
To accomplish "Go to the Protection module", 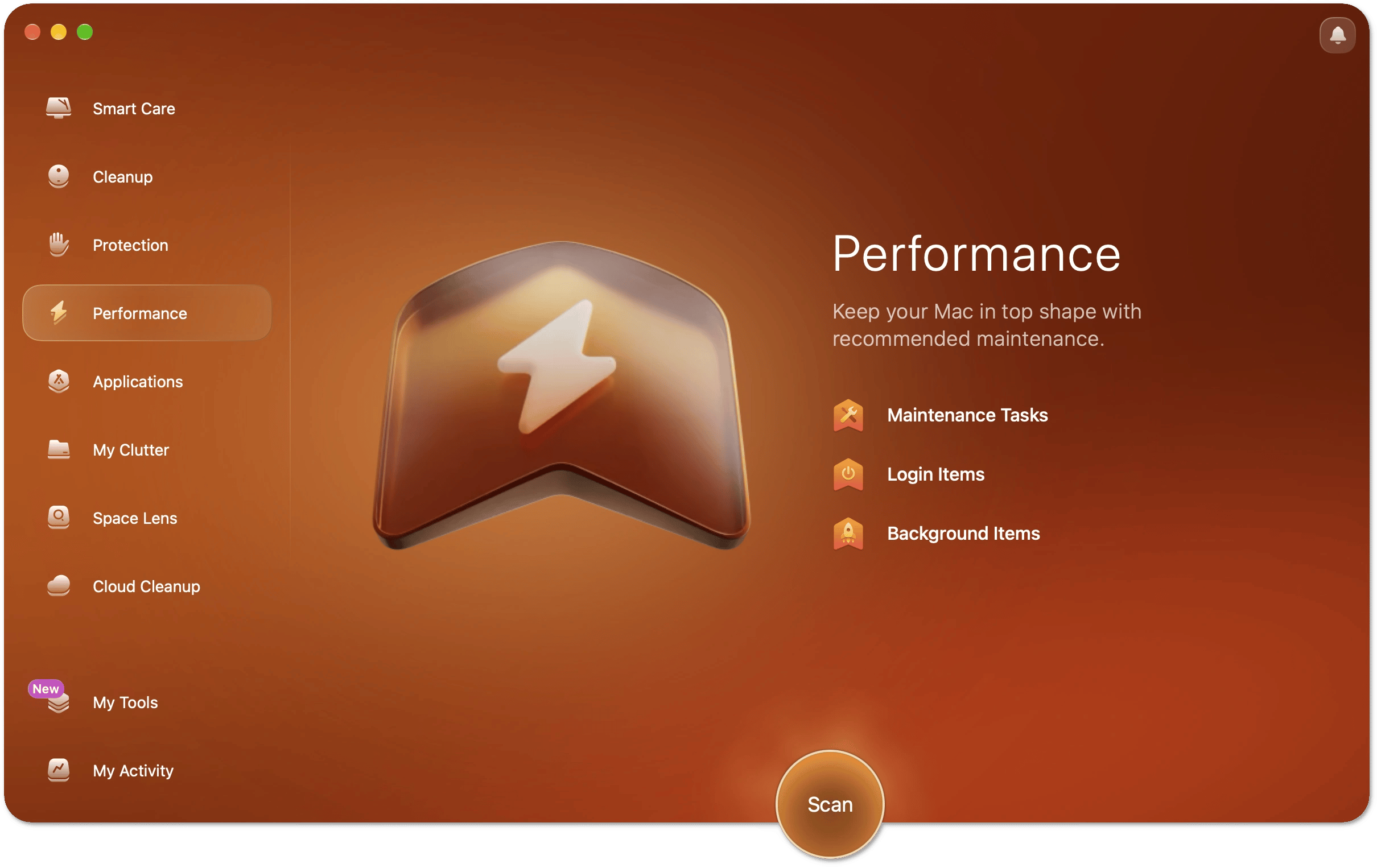I will 130,245.
